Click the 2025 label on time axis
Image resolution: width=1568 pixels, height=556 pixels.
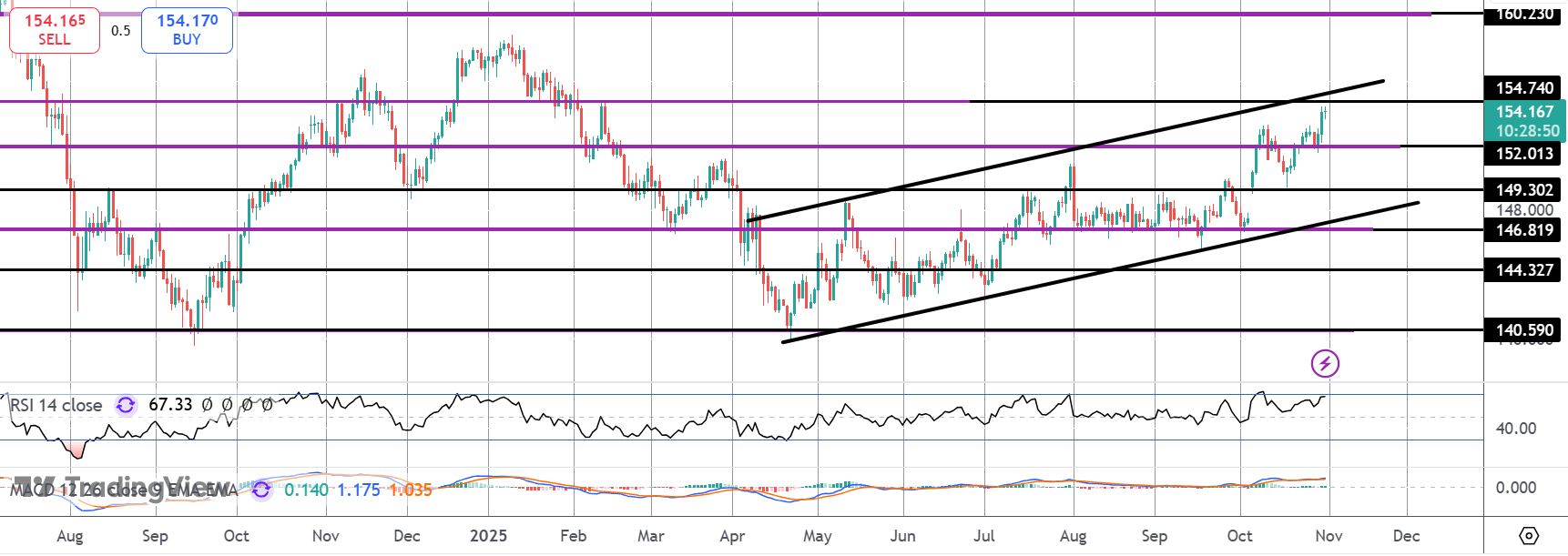488,536
